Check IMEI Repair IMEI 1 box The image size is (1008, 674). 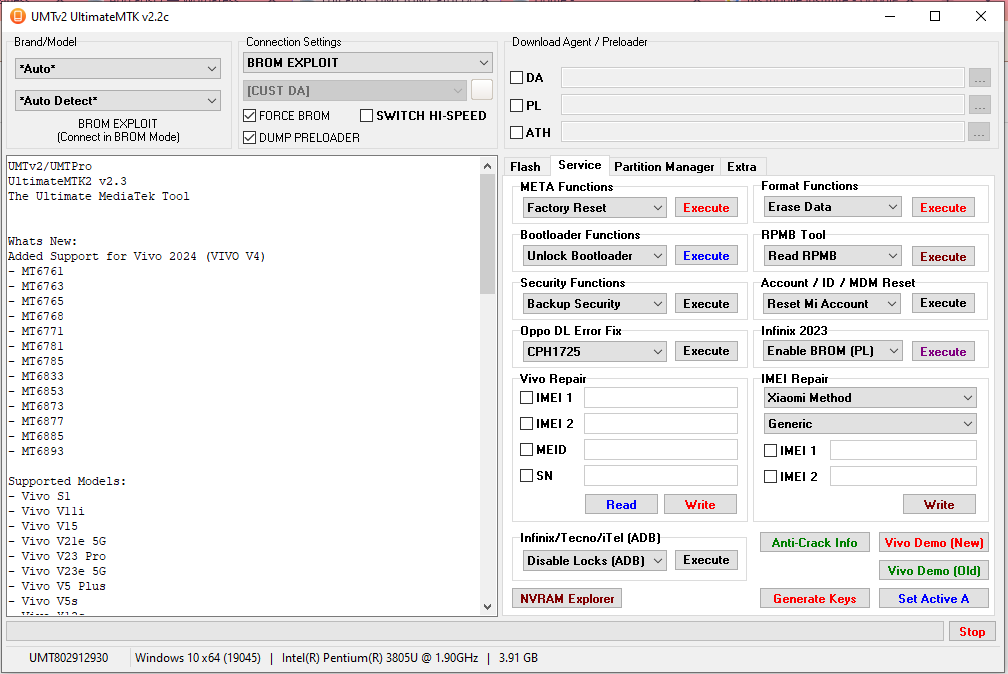(770, 450)
